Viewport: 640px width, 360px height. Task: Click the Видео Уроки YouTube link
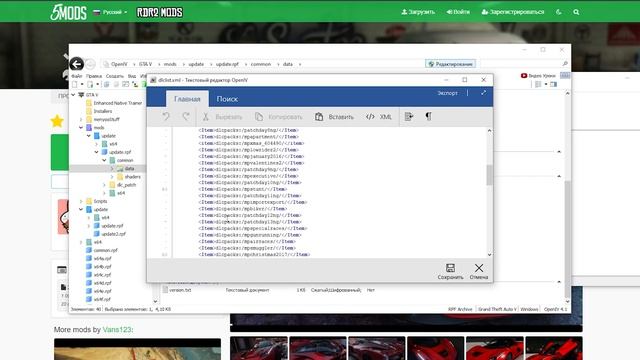coord(538,76)
